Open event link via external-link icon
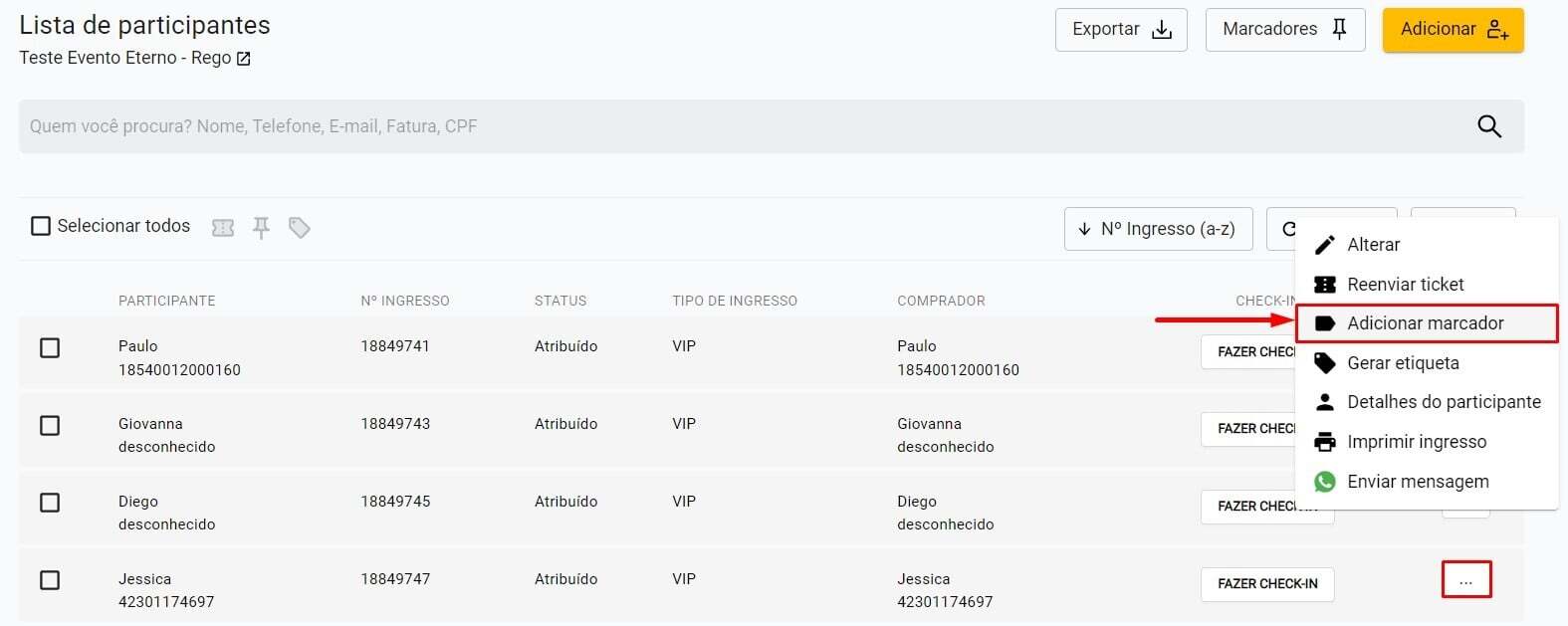Viewport: 1568px width, 626px height. [244, 59]
